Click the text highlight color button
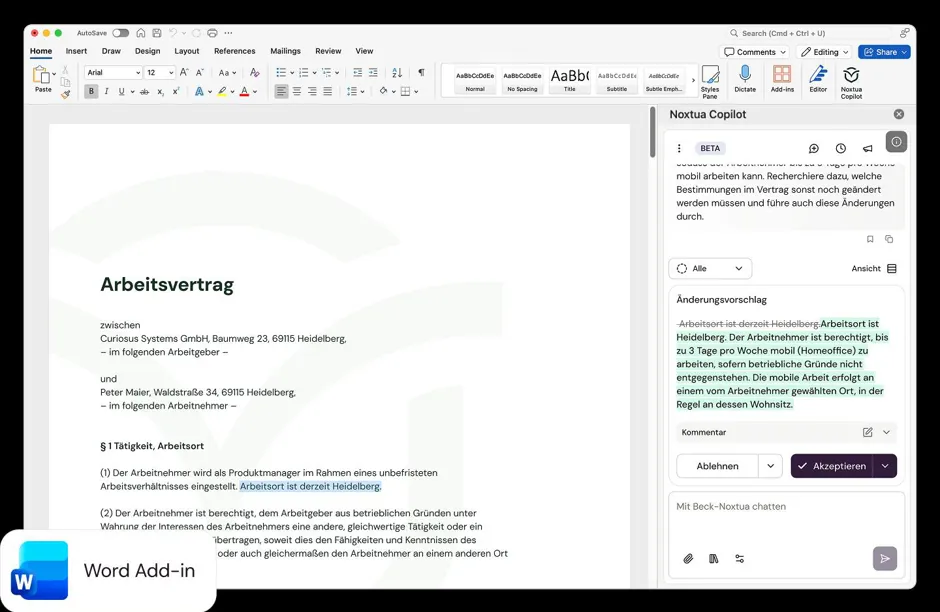The height and width of the screenshot is (612, 940). [x=221, y=91]
